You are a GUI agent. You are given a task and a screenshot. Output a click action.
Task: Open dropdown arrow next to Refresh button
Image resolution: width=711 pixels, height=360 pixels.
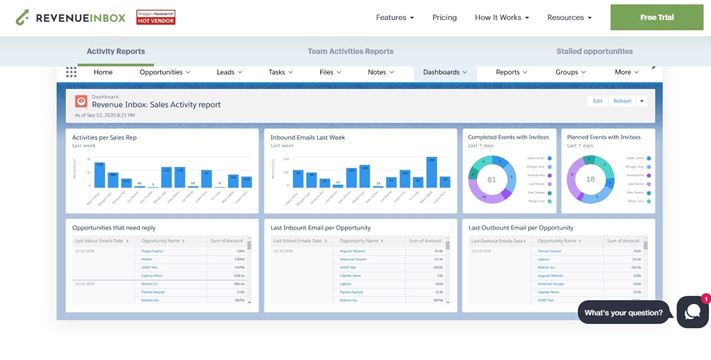[x=642, y=102]
